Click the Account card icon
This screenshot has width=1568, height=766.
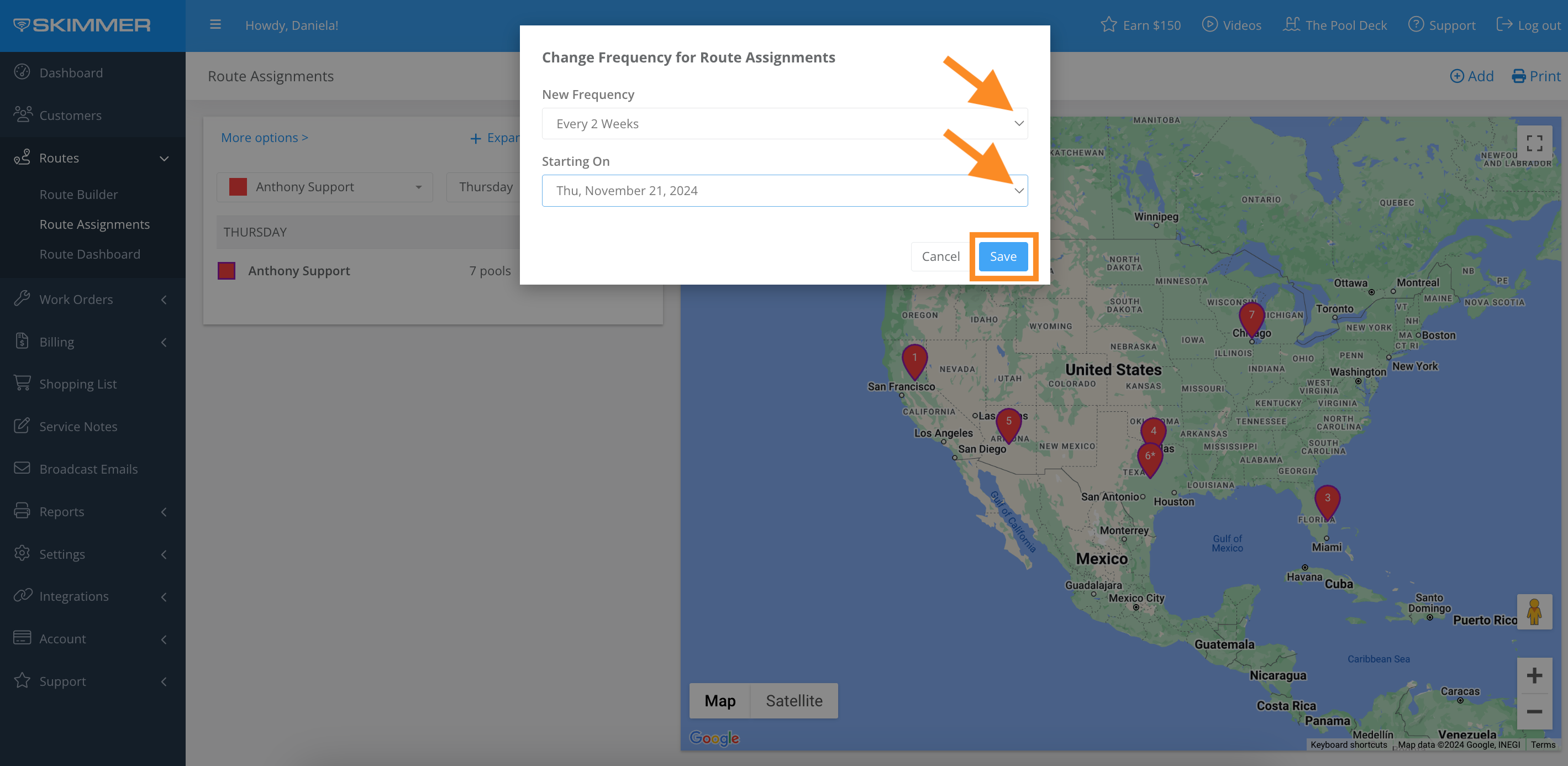(x=22, y=638)
